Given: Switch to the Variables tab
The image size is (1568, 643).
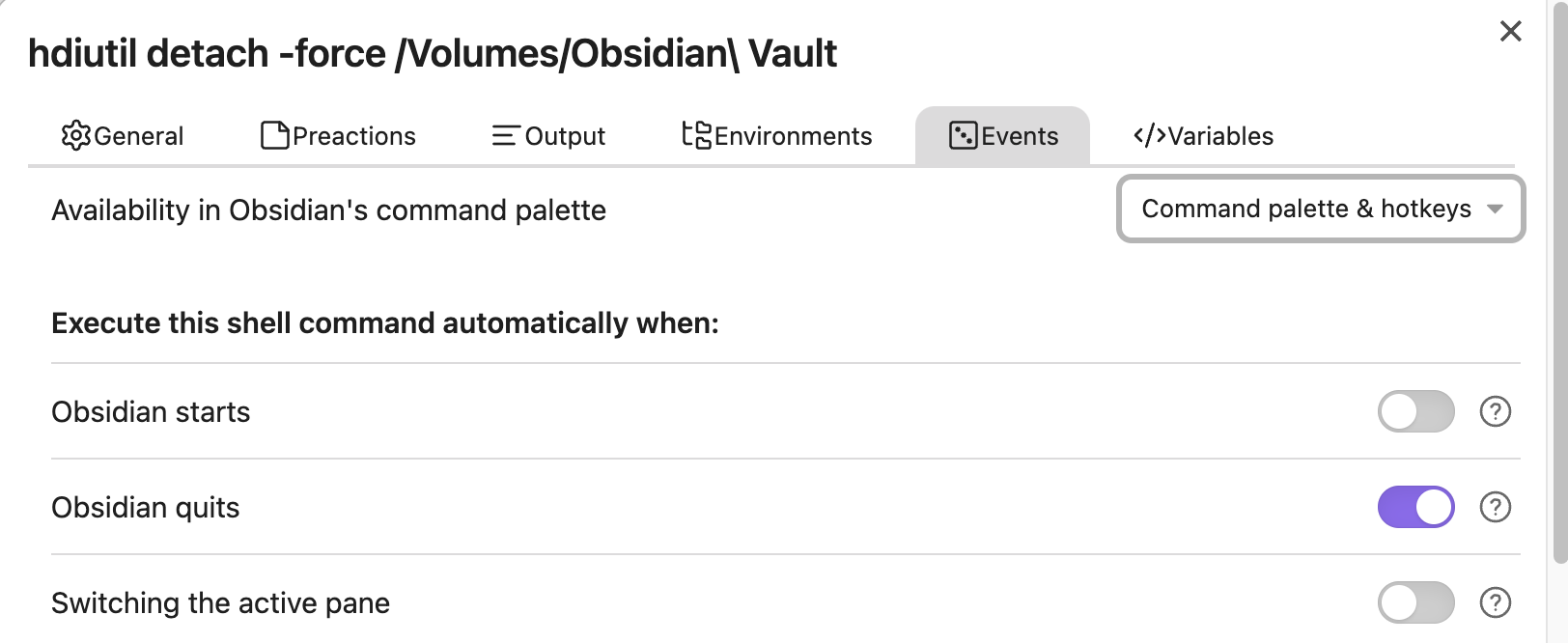Looking at the screenshot, I should (1204, 136).
